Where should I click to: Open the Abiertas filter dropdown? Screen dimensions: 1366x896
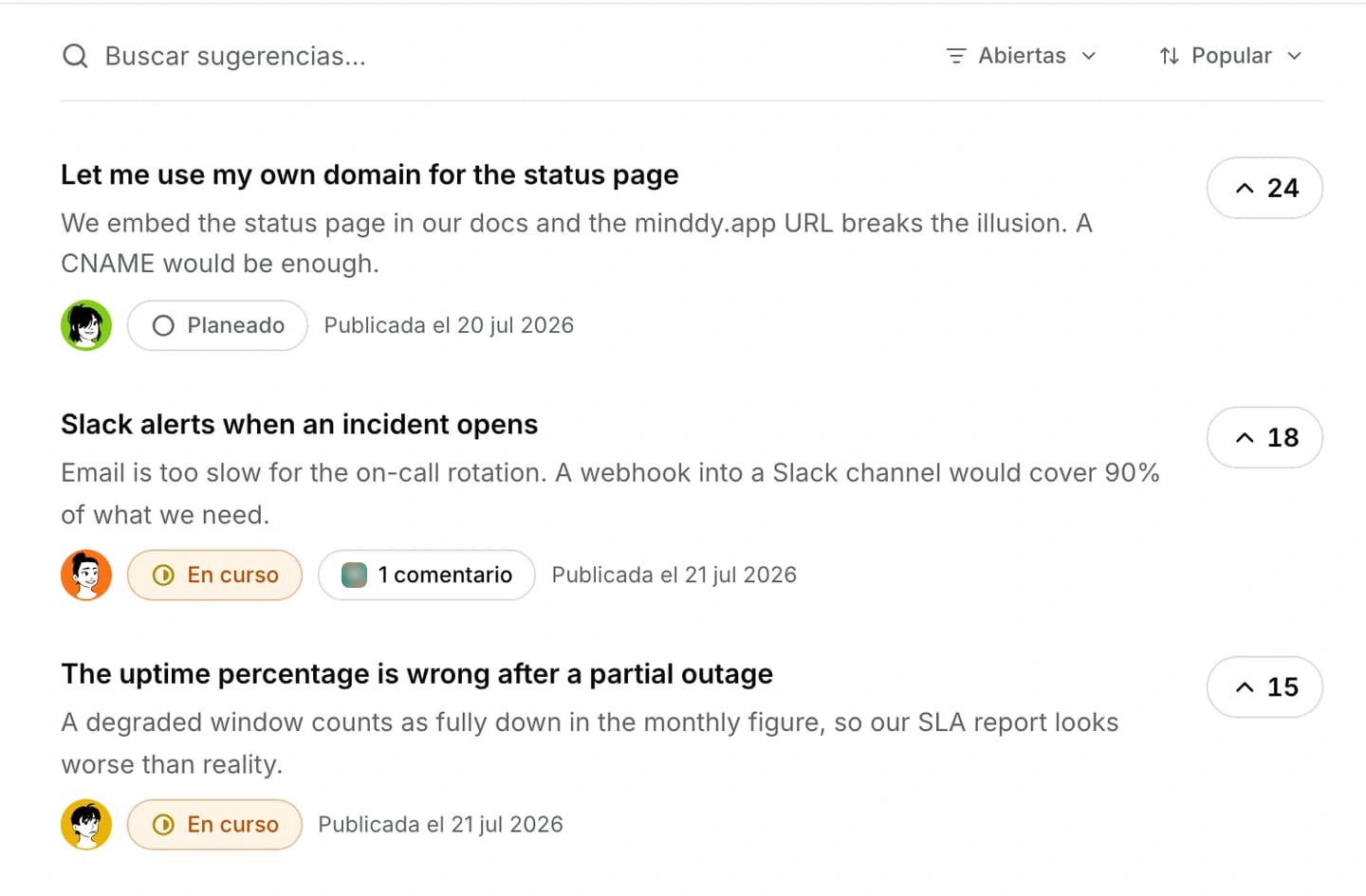click(x=1022, y=56)
